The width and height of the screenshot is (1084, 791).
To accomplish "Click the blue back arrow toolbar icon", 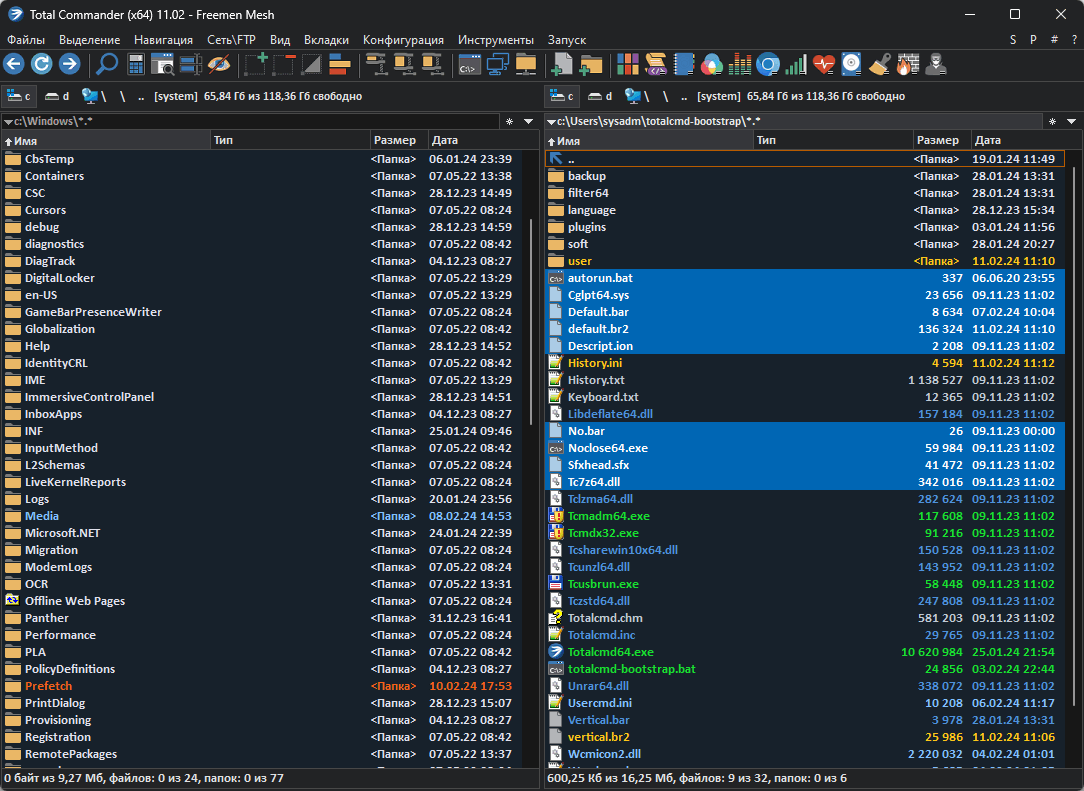I will pos(13,65).
